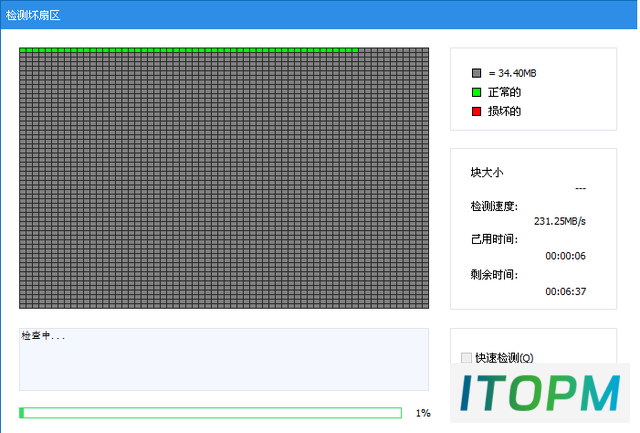Viewport: 640px width, 433px height.
Task: Click the 剩余时间: label
Action: [494, 275]
